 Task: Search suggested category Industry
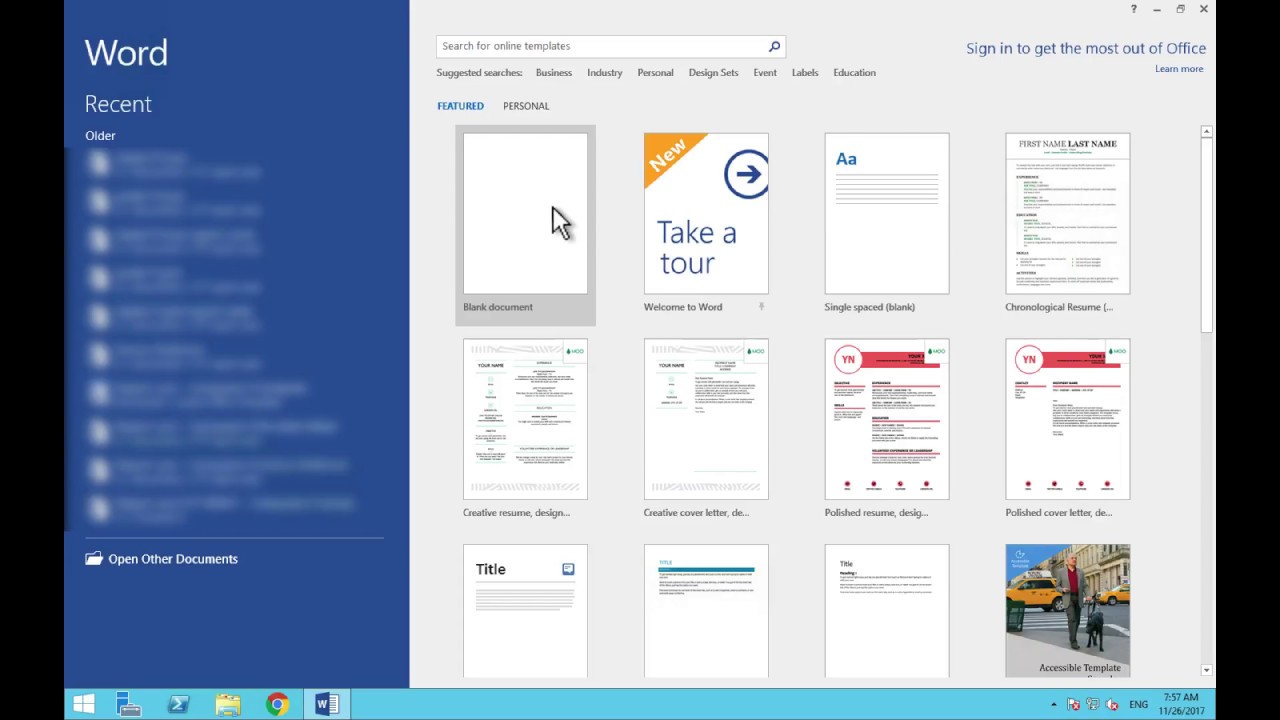click(605, 73)
